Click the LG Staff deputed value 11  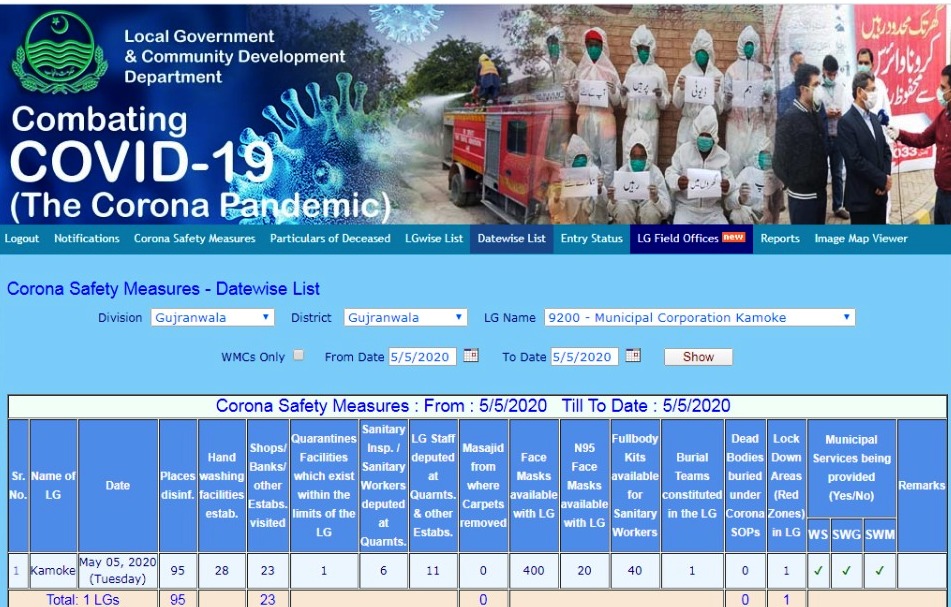[x=433, y=571]
